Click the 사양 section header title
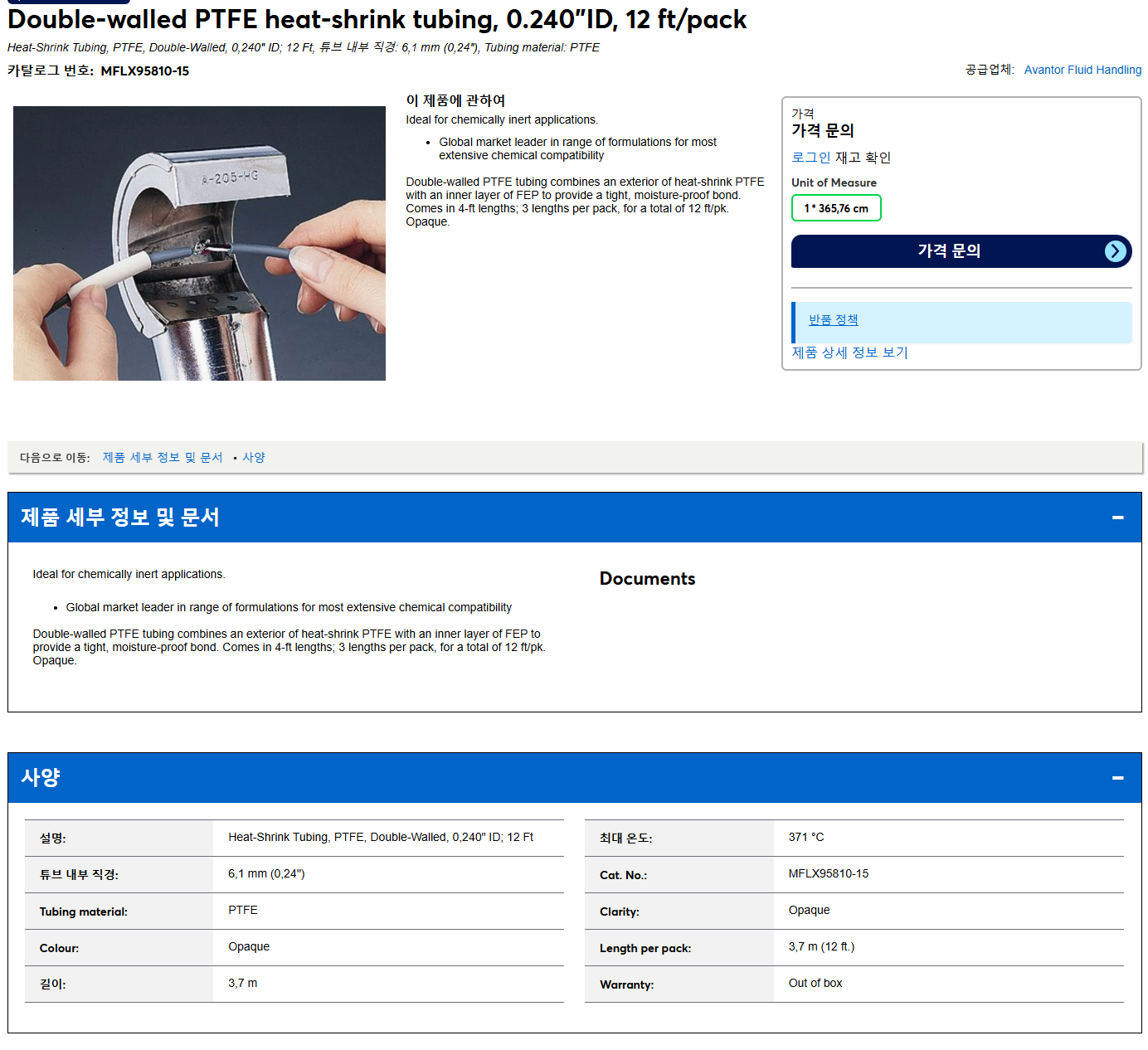This screenshot has width=1148, height=1050. 41,778
